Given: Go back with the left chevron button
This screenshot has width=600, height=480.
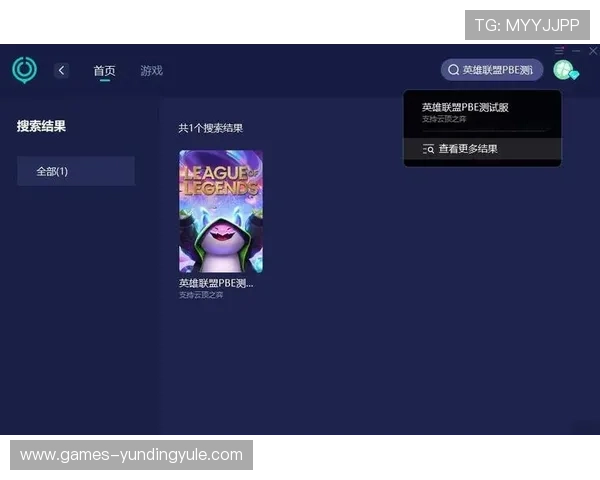Looking at the screenshot, I should pyautogui.click(x=61, y=70).
